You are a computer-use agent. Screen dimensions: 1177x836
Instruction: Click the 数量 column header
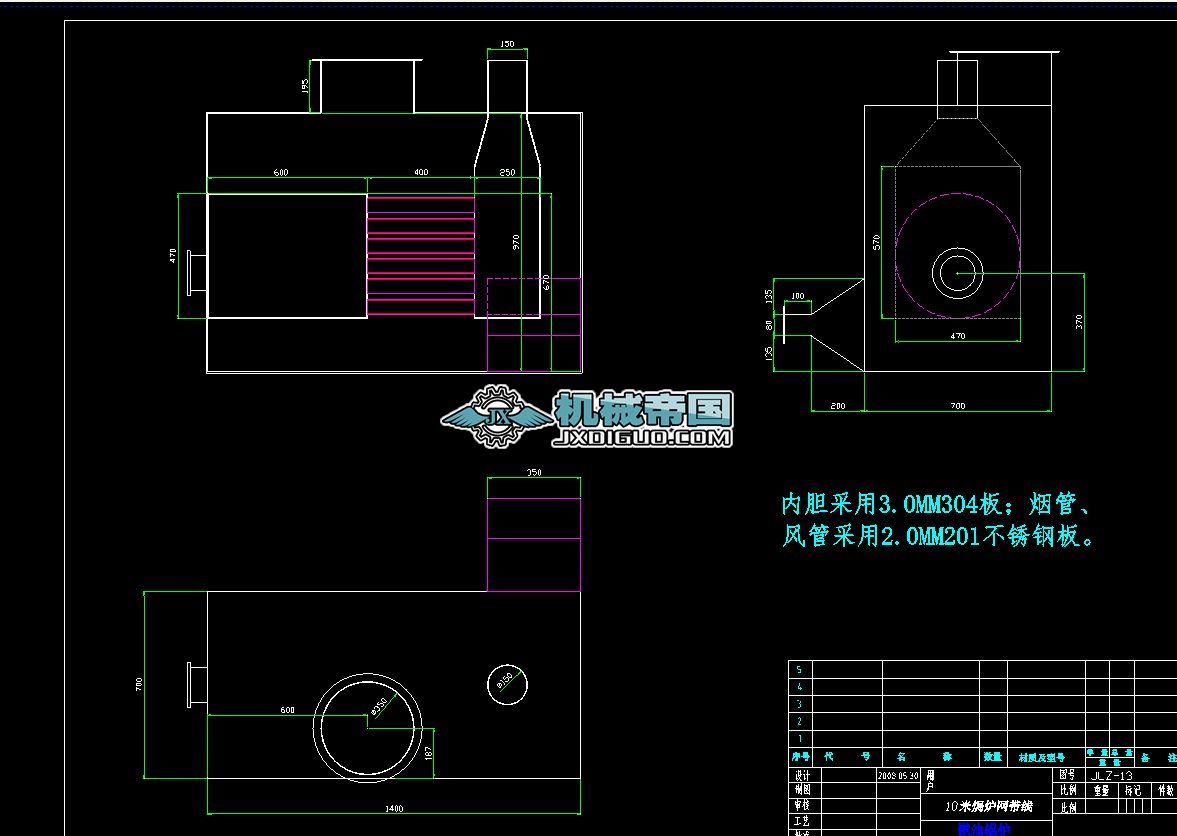[x=993, y=756]
